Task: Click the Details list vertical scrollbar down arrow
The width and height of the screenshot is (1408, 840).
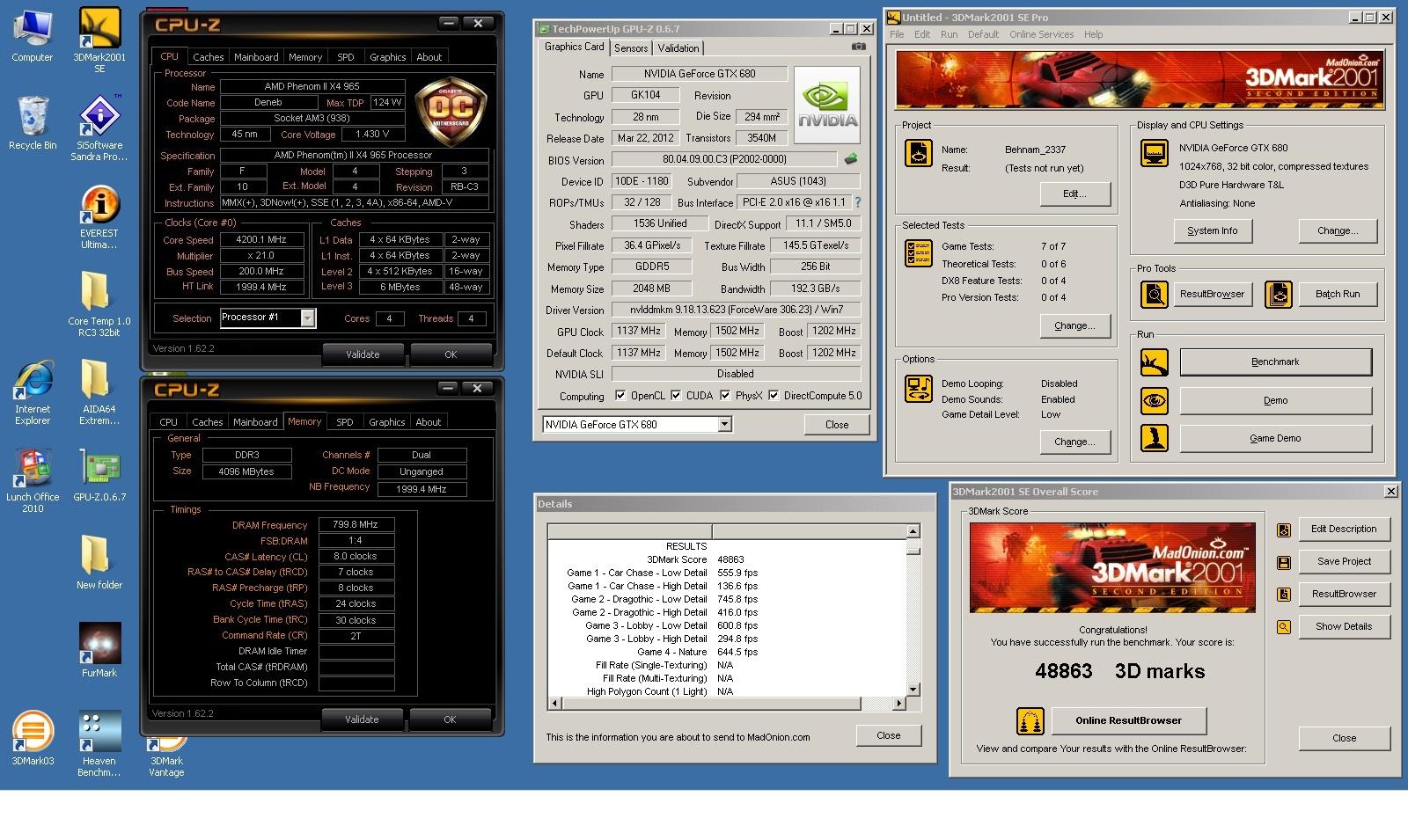Action: (x=913, y=690)
